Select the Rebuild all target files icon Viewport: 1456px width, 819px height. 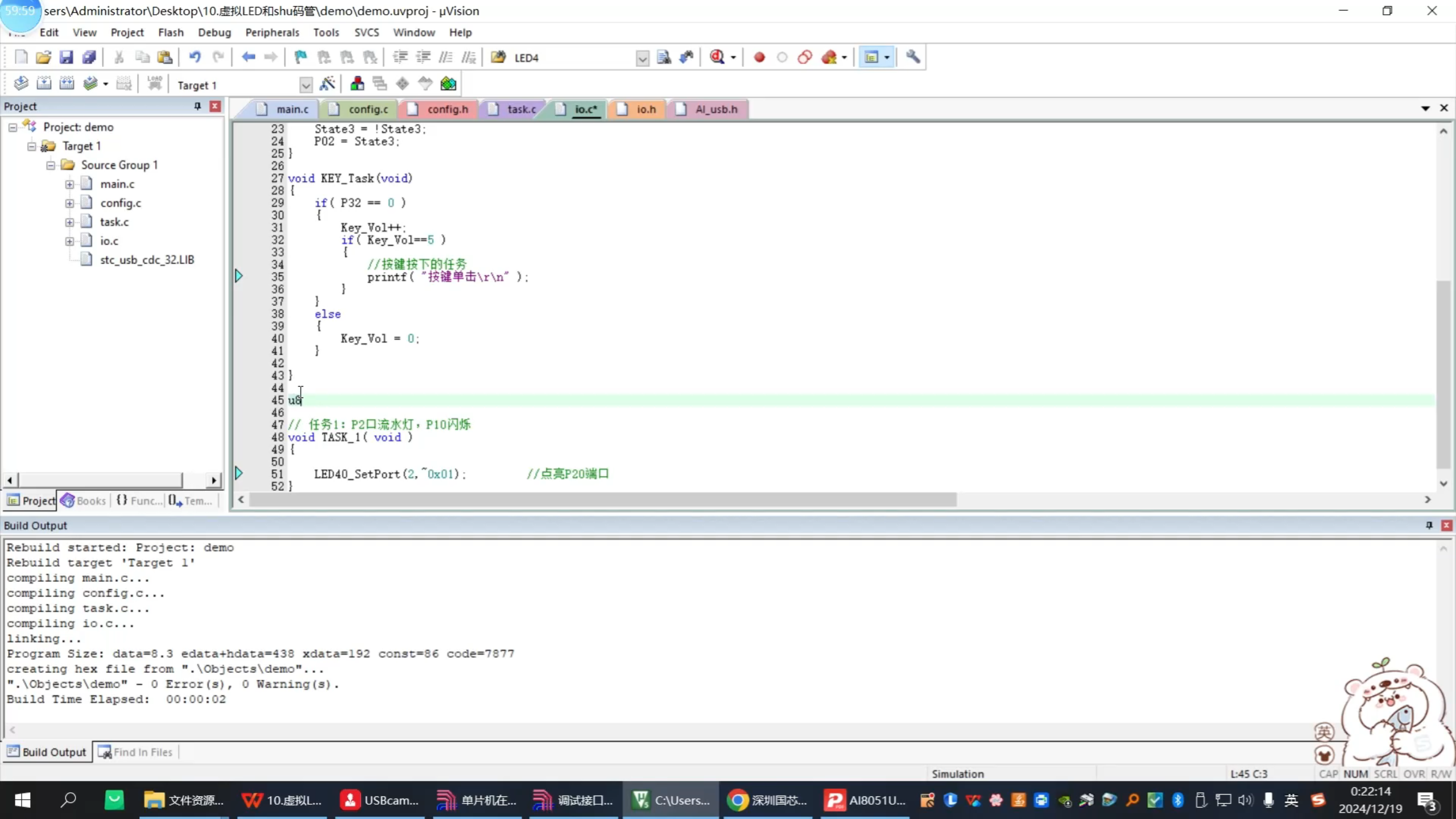(67, 84)
